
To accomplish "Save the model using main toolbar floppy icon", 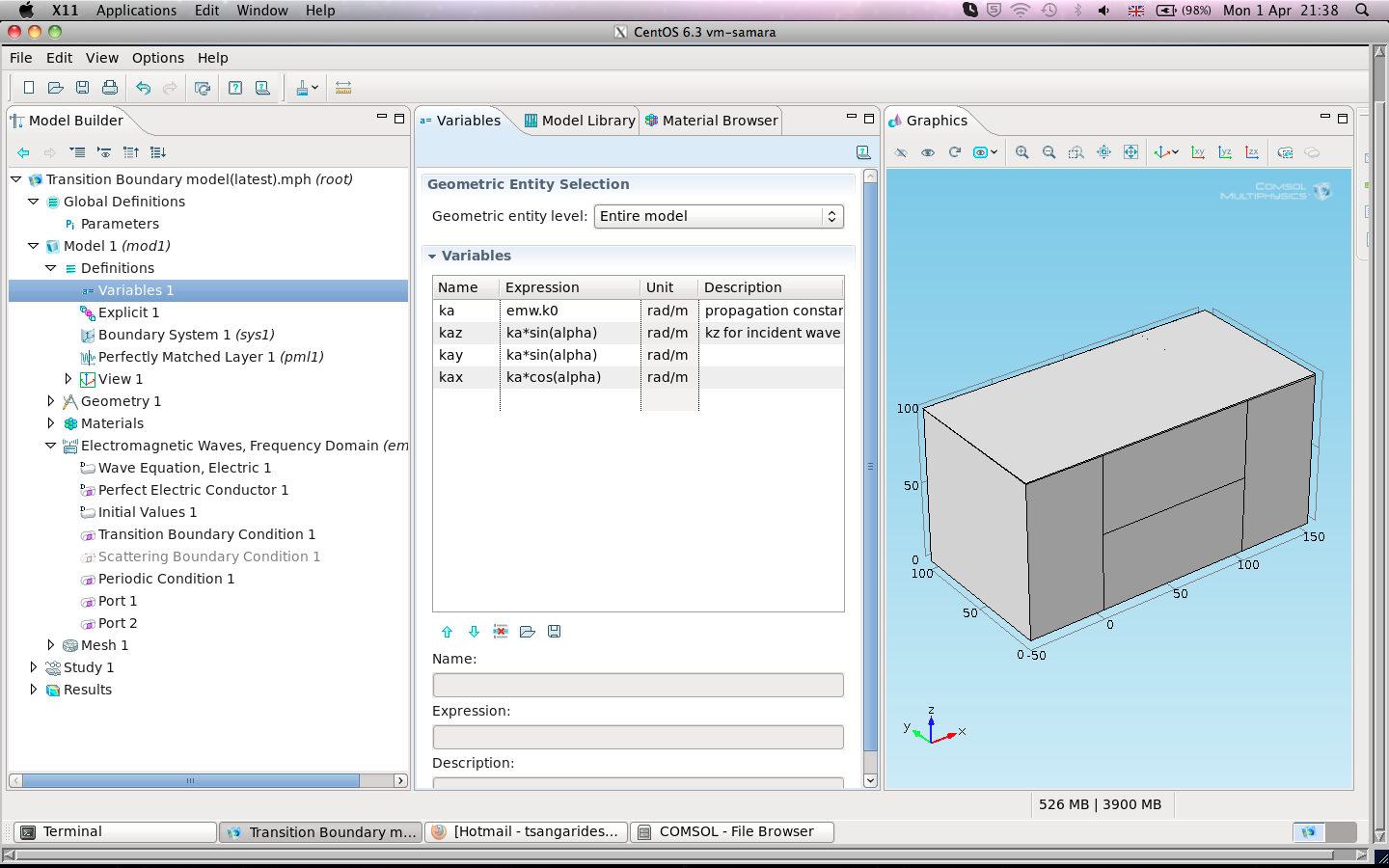I will (83, 88).
